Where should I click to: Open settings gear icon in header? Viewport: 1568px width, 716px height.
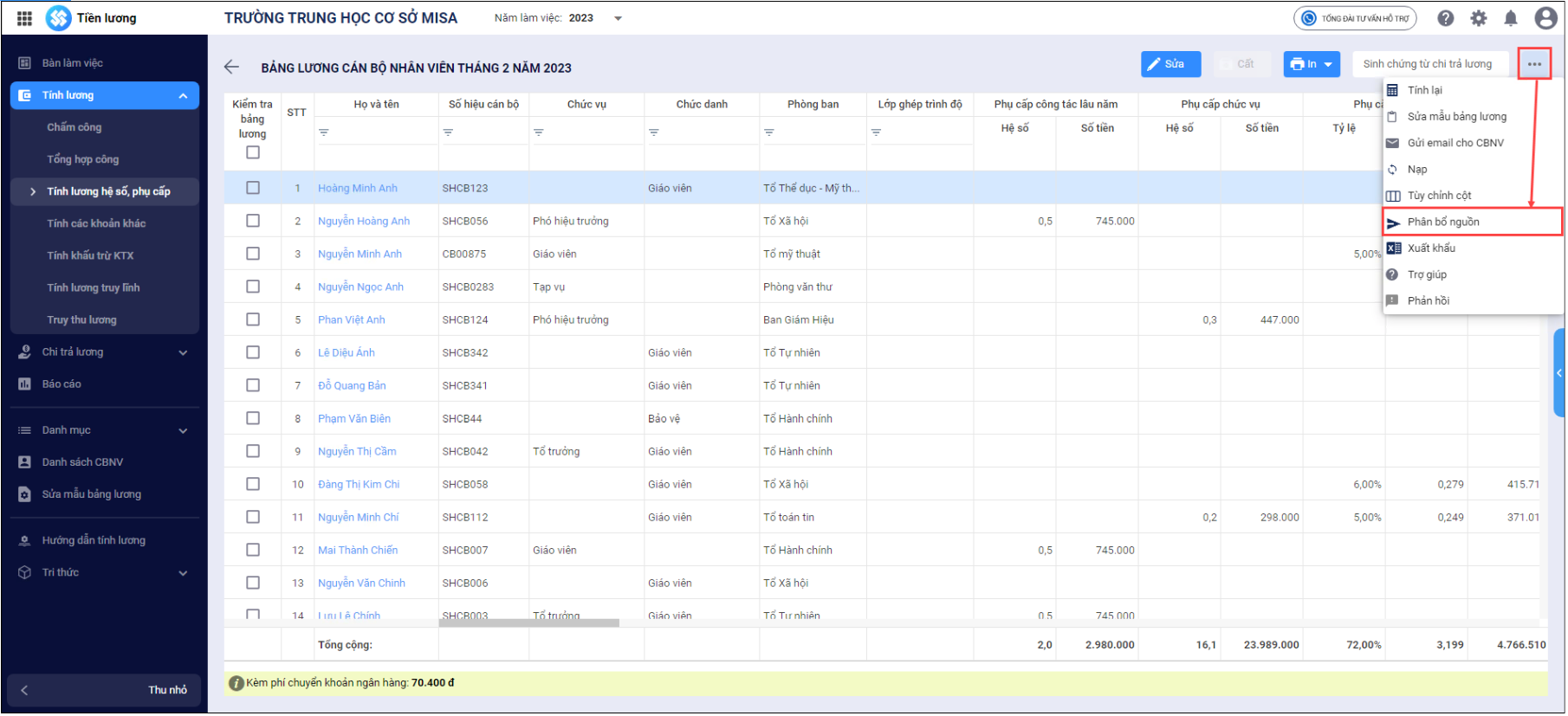1479,18
